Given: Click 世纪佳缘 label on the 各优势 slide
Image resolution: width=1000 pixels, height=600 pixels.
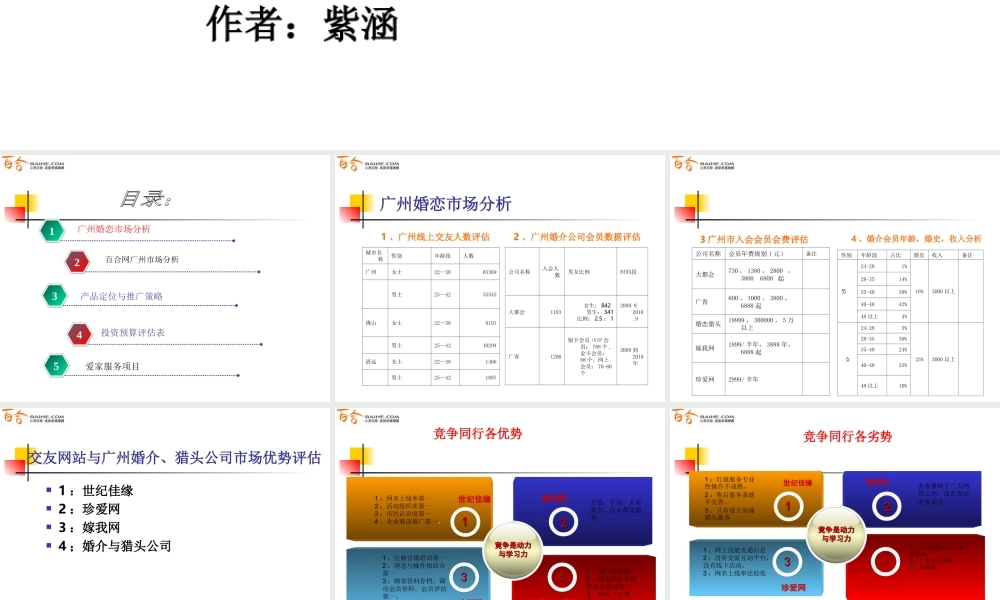Looking at the screenshot, I should pyautogui.click(x=474, y=499).
